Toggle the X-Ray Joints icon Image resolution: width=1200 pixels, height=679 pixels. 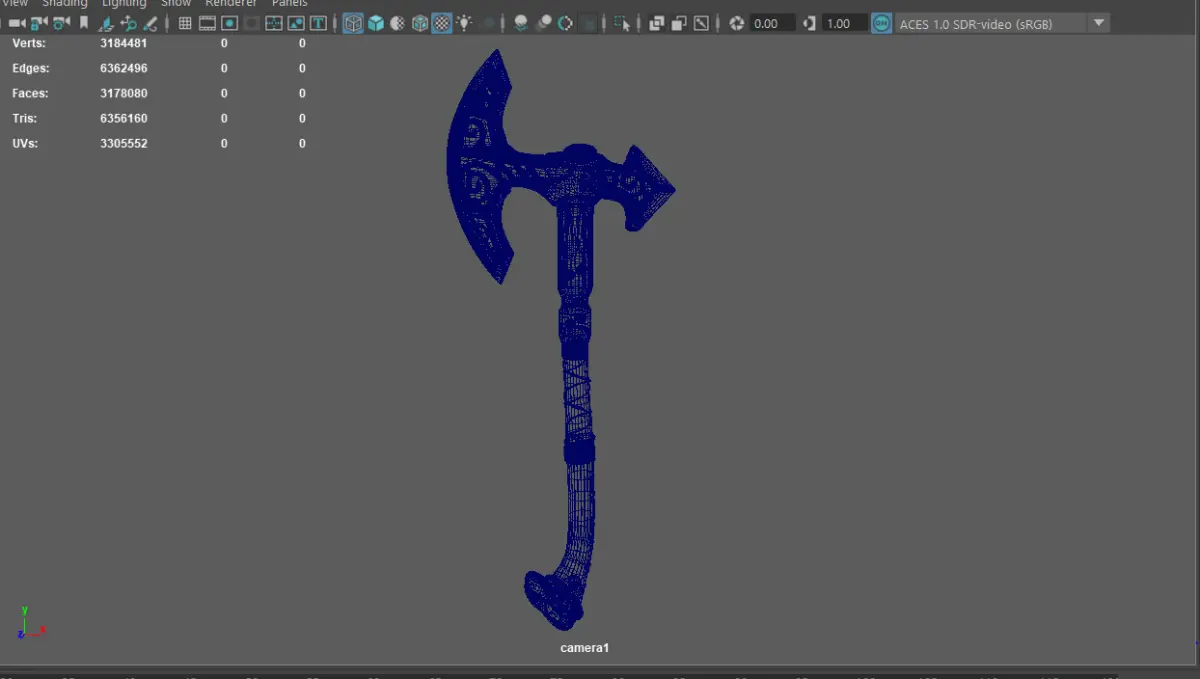(702, 23)
